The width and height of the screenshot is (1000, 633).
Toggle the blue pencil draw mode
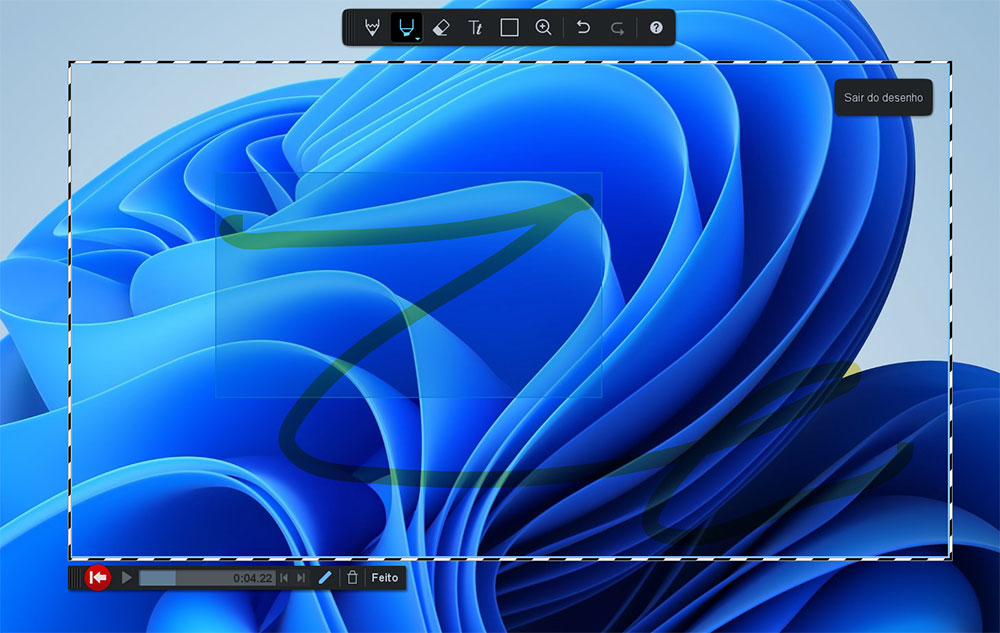pos(325,578)
